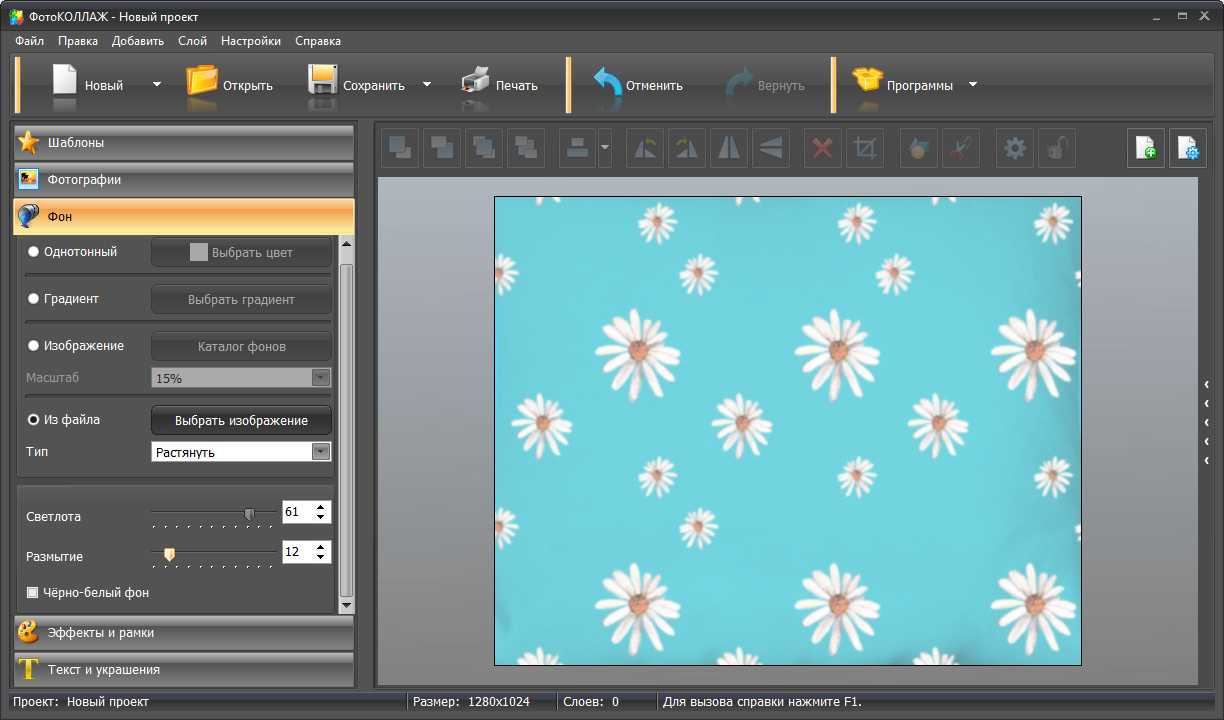Open the Настройки menu
The image size is (1224, 720).
251,41
